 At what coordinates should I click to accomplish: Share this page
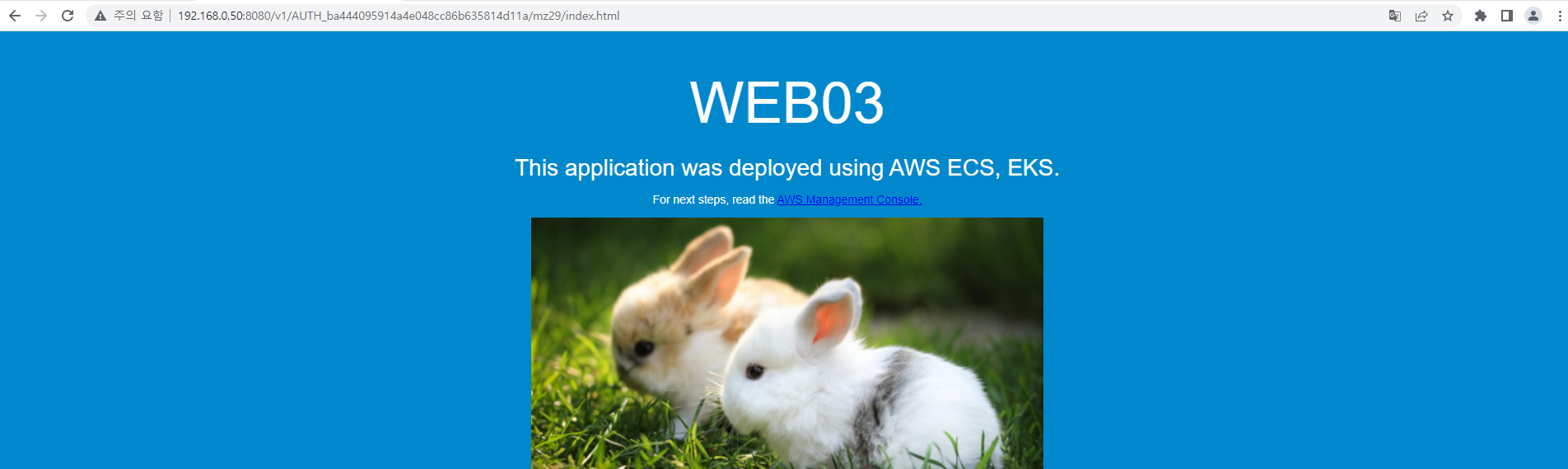coord(1421,16)
